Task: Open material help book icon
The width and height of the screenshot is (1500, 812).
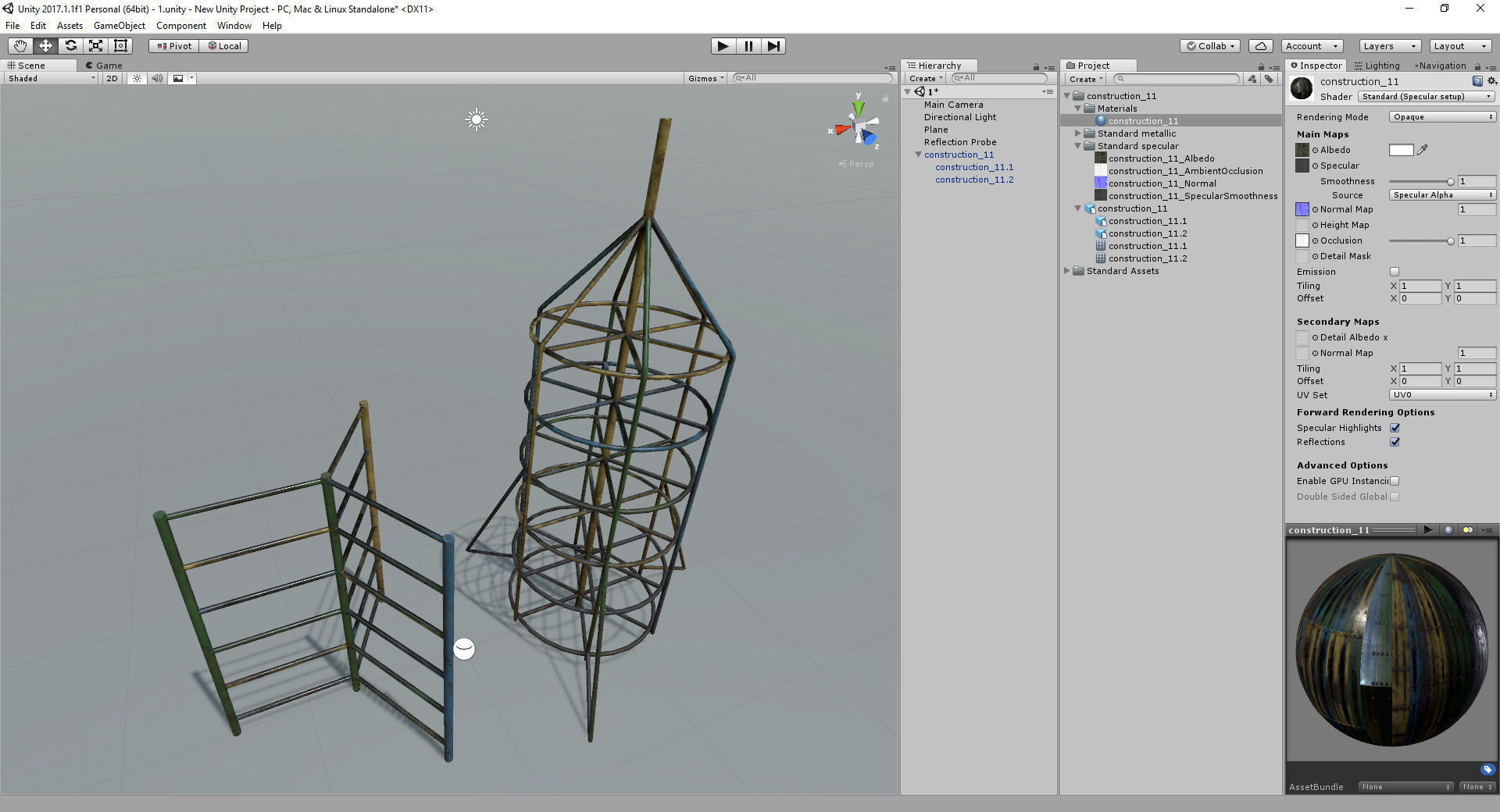Action: pyautogui.click(x=1477, y=81)
